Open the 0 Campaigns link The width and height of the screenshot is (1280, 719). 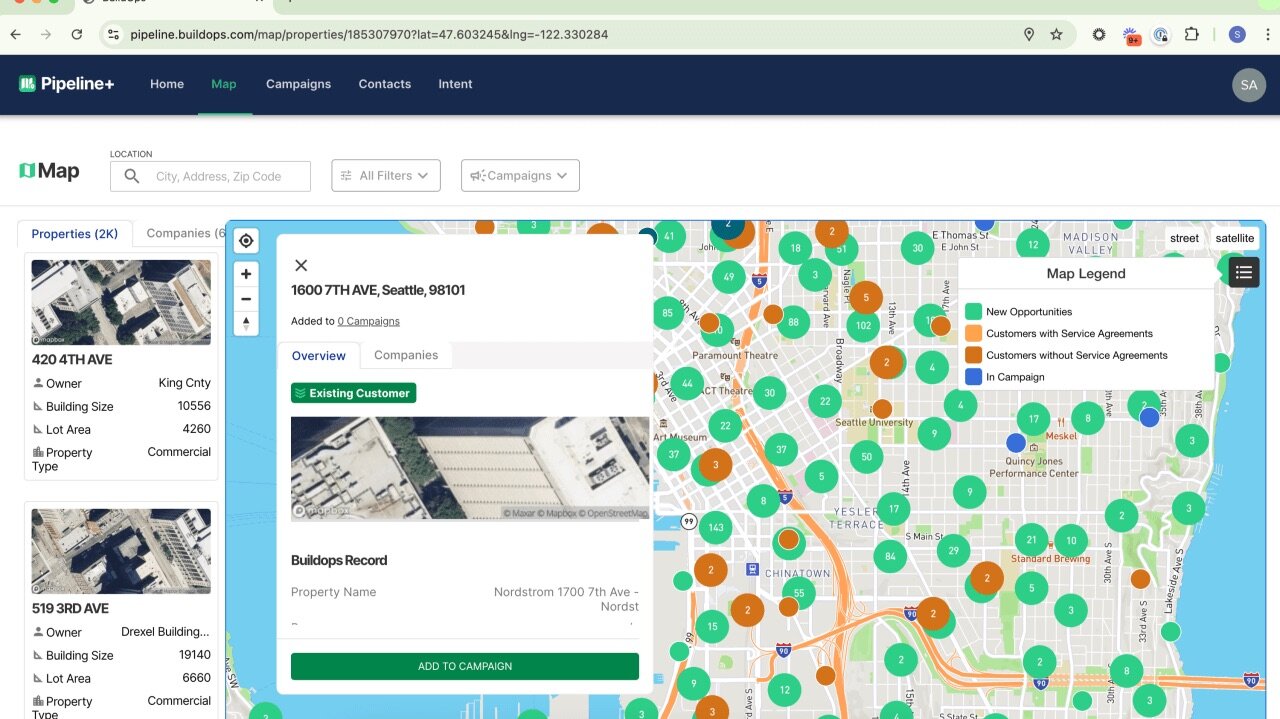coord(368,321)
